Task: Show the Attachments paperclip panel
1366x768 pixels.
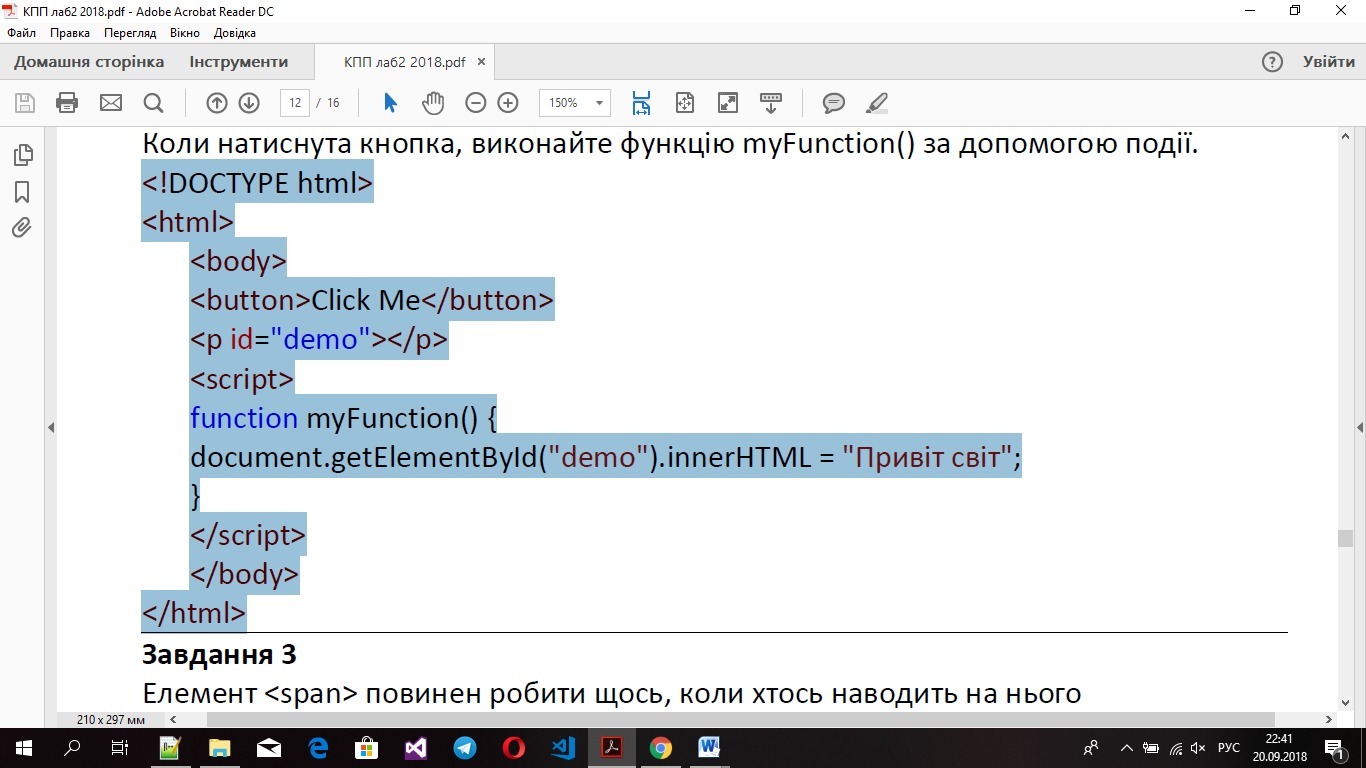Action: [22, 228]
